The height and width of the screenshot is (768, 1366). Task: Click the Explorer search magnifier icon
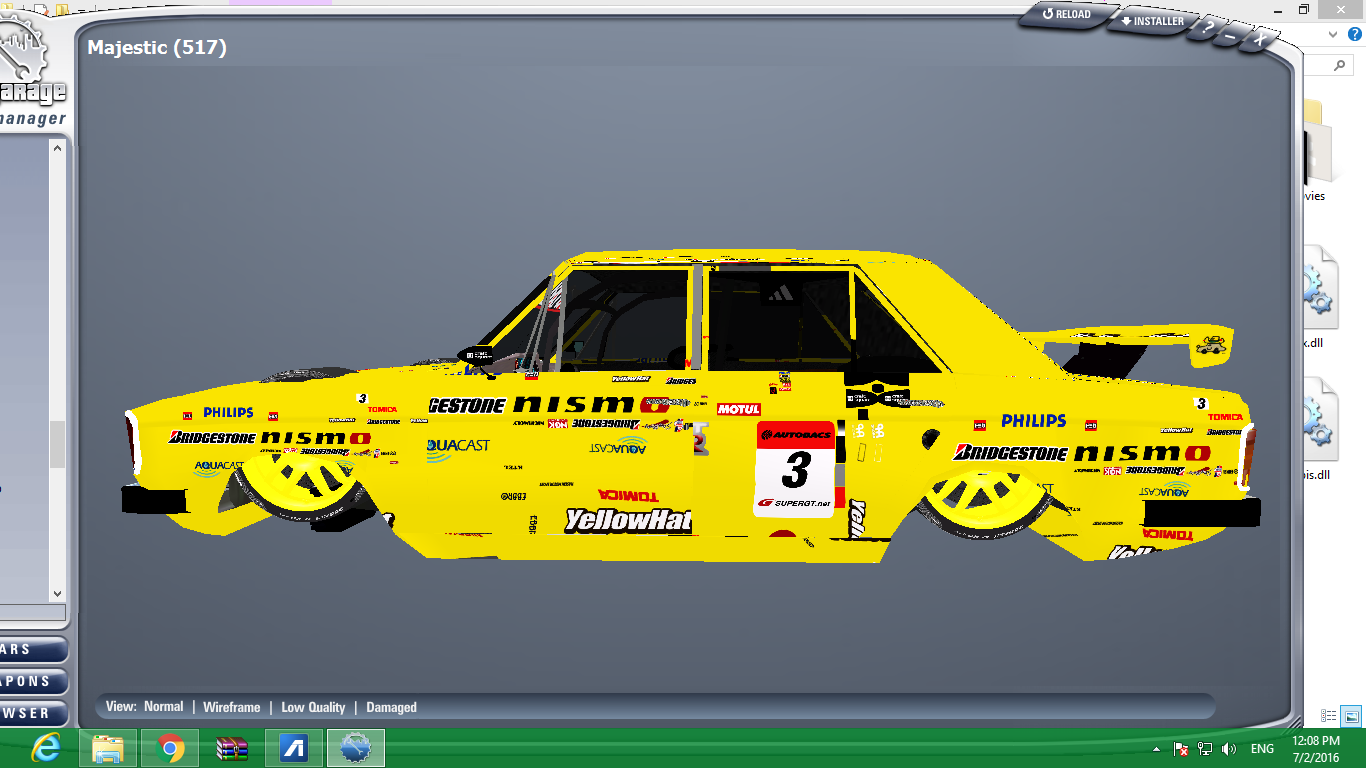point(1342,65)
